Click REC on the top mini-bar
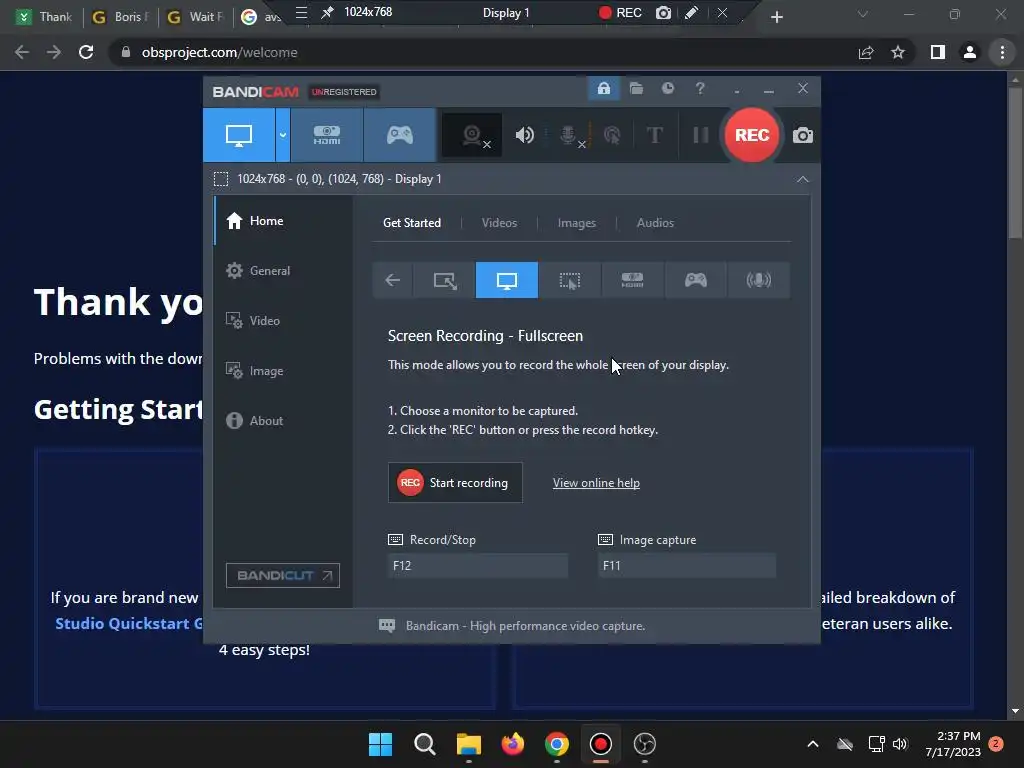 pos(620,12)
